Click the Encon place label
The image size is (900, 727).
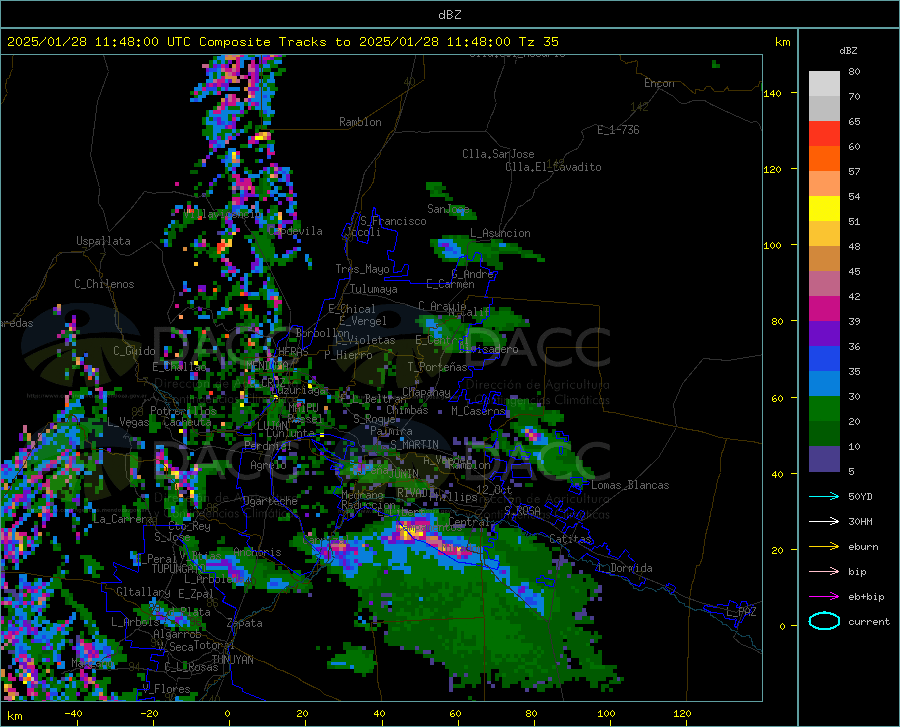(x=659, y=83)
